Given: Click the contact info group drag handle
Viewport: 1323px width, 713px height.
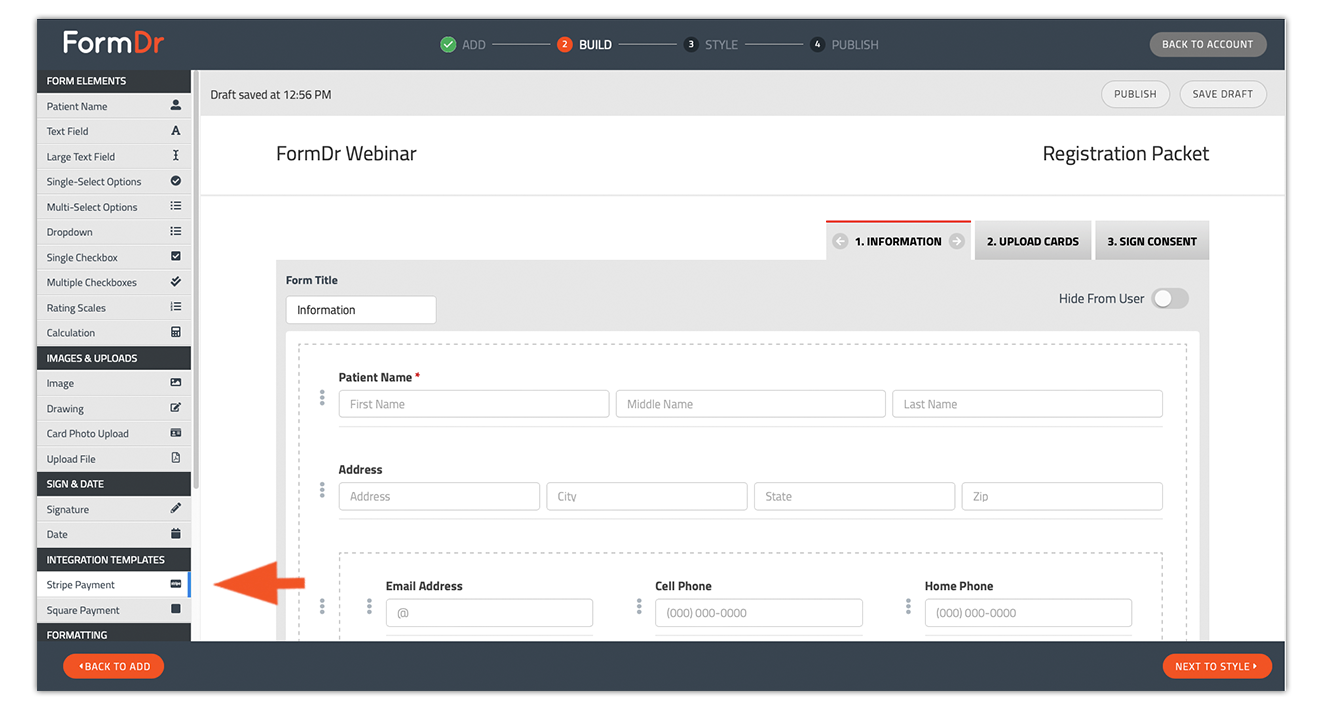Looking at the screenshot, I should click(322, 606).
